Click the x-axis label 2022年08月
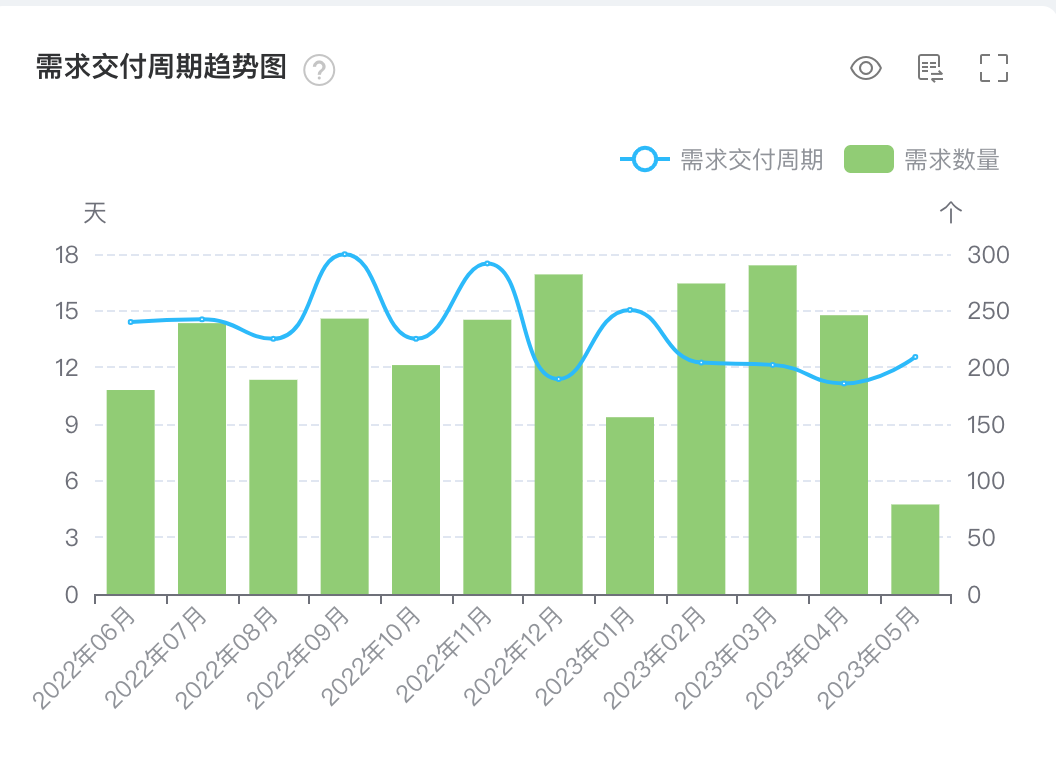The width and height of the screenshot is (1056, 768). 228,657
